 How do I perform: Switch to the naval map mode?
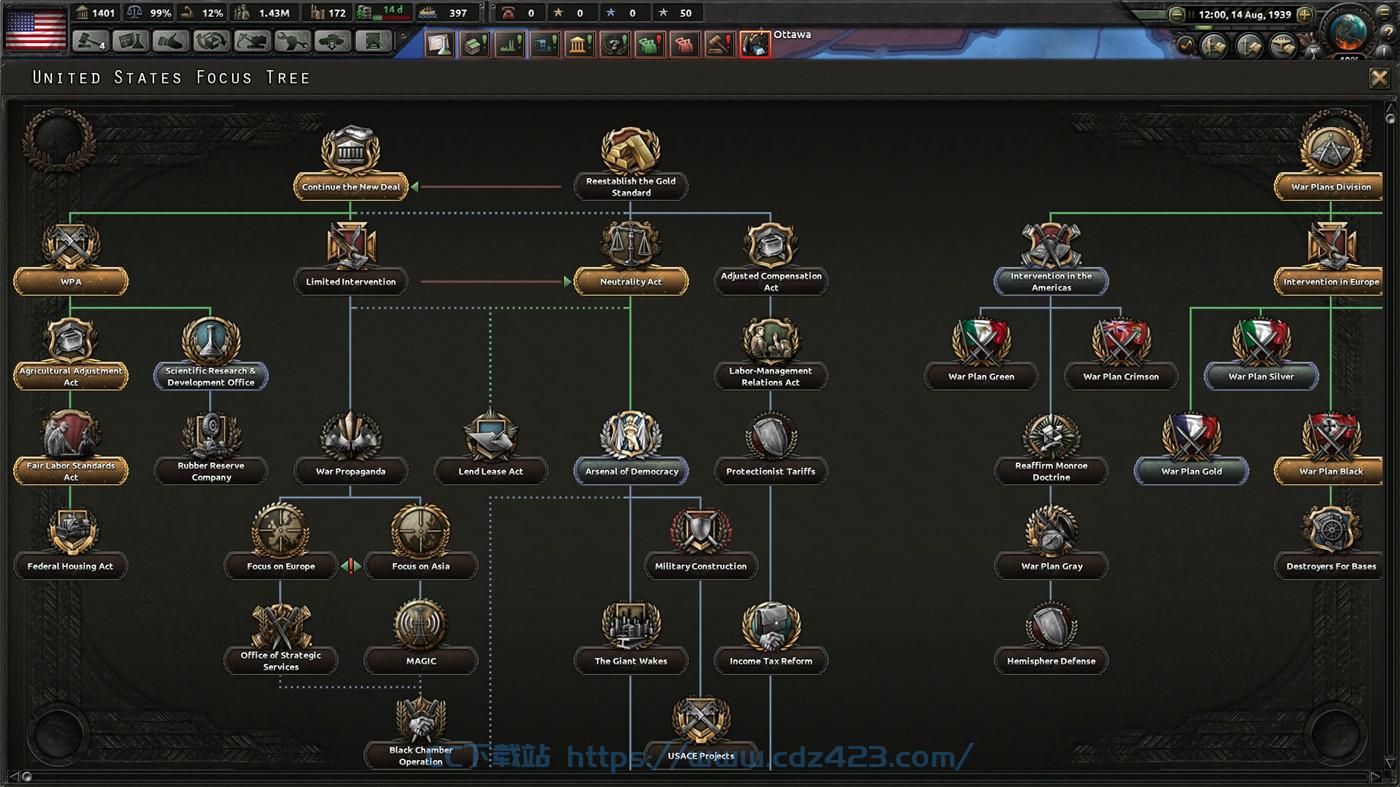(x=1249, y=45)
